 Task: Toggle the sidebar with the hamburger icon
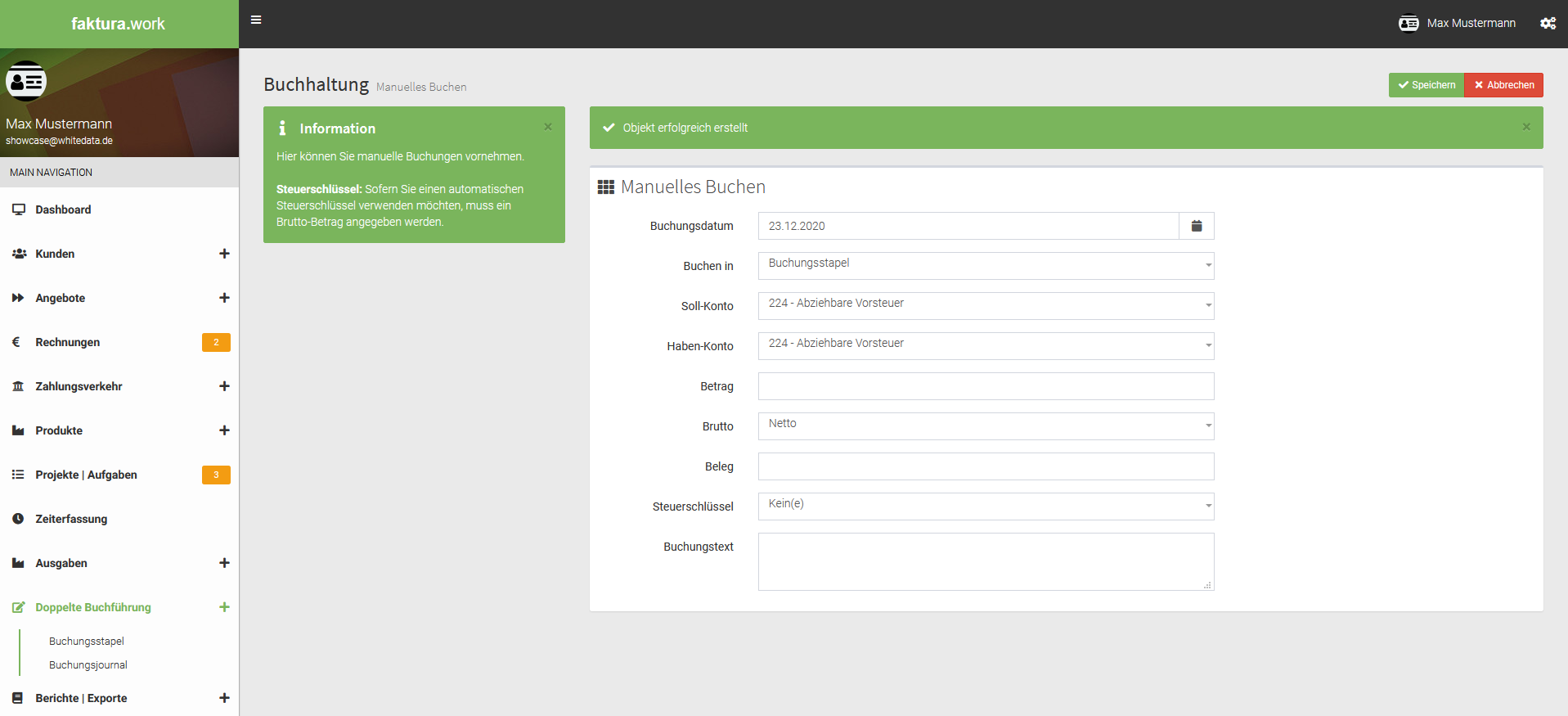click(x=256, y=20)
